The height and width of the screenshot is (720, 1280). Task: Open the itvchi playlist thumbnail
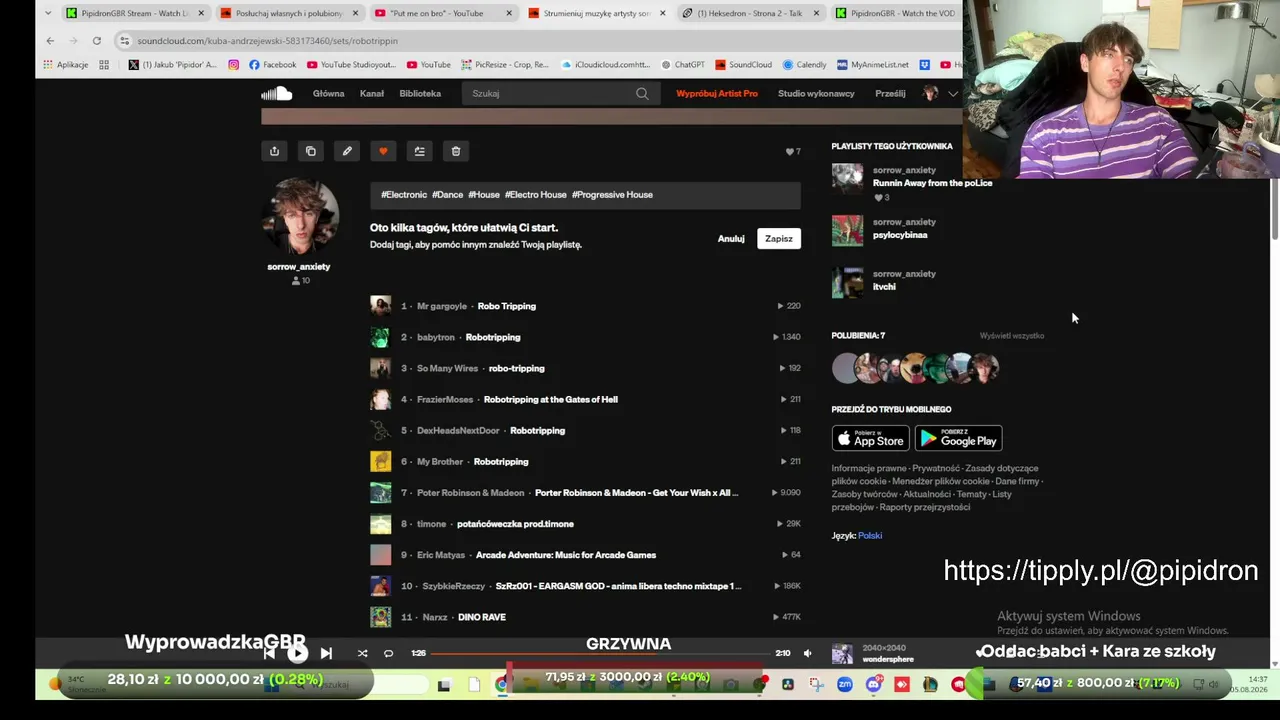847,282
